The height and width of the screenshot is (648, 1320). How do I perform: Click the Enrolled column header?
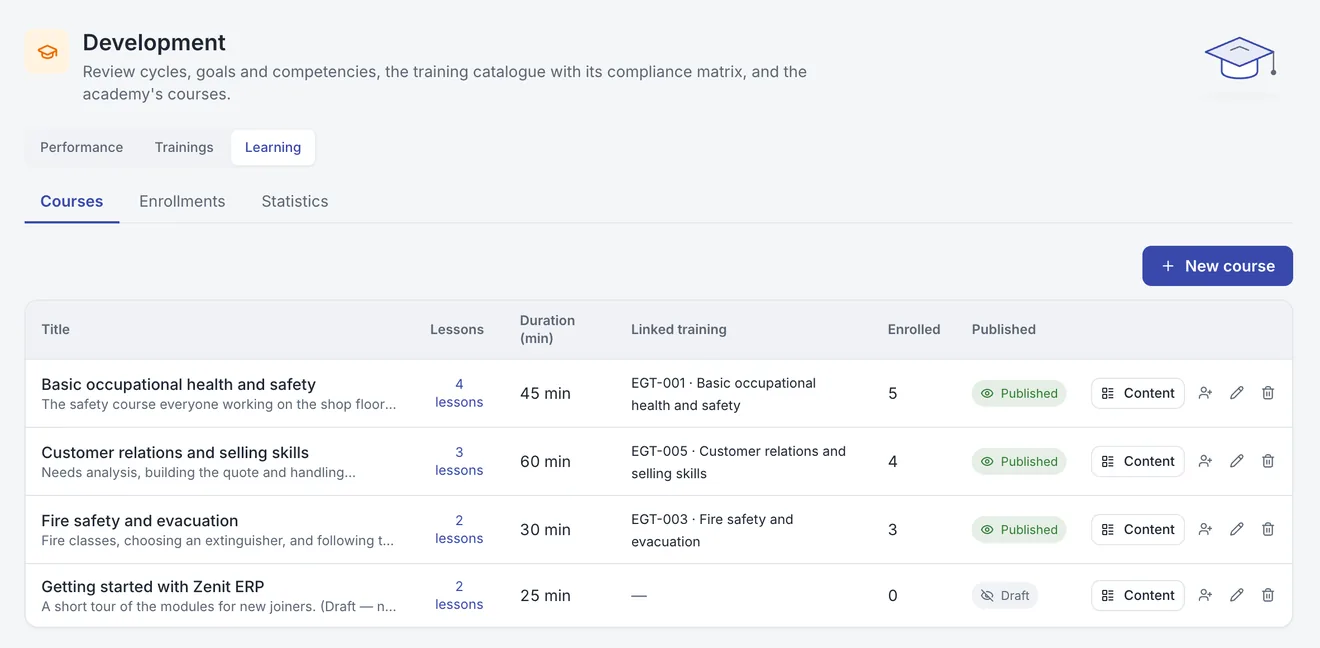(914, 329)
